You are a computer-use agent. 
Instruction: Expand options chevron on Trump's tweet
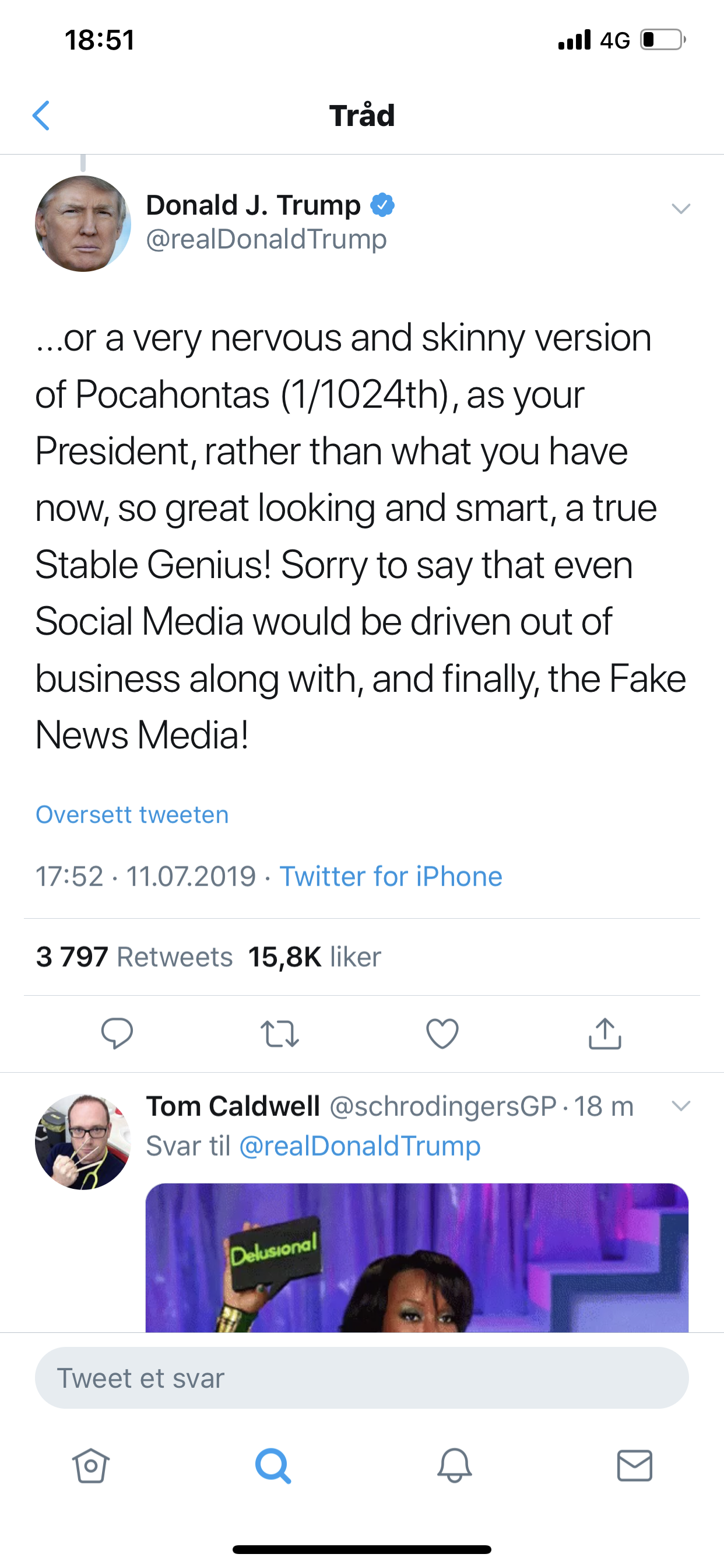click(x=681, y=209)
